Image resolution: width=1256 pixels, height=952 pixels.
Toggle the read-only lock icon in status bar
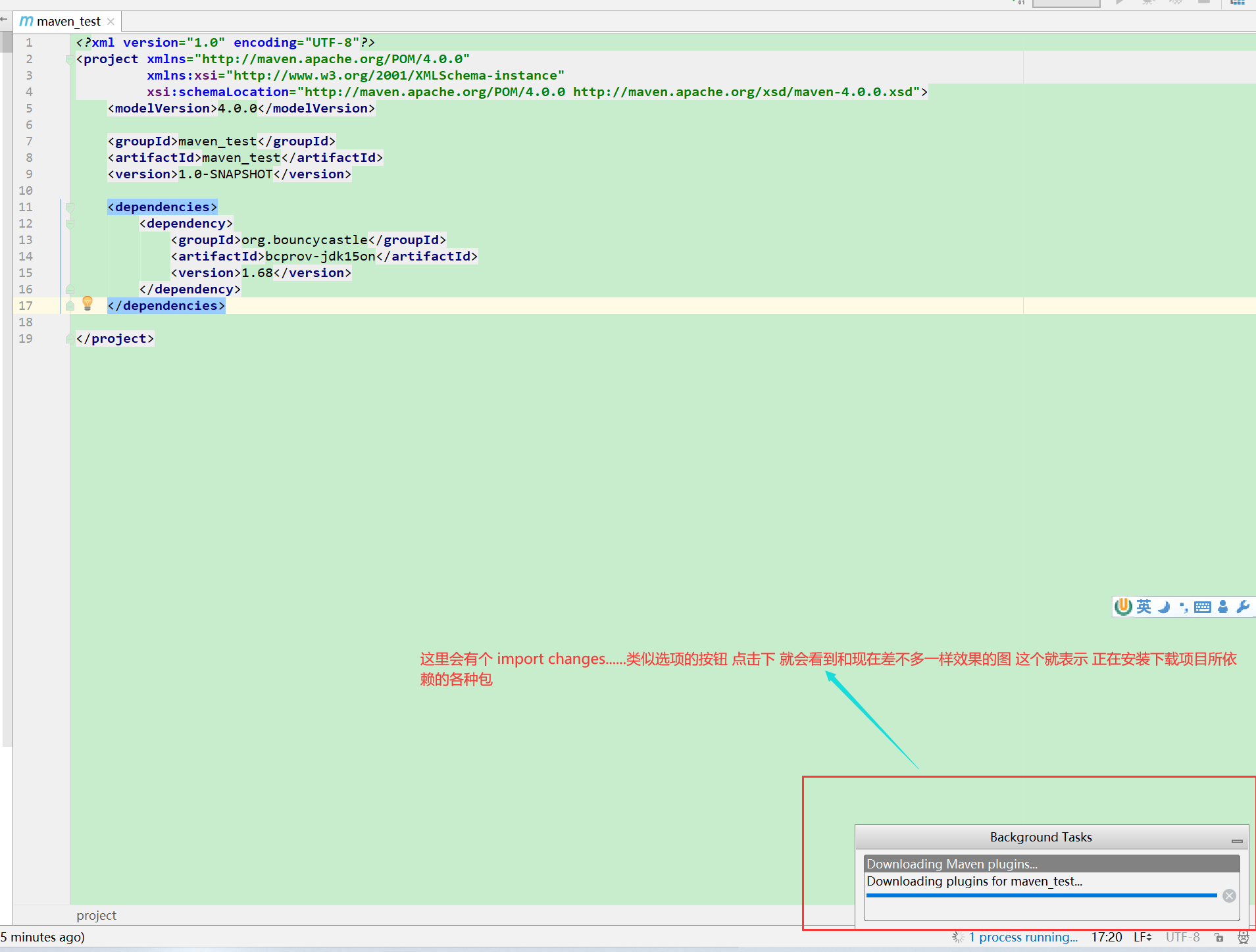click(x=1218, y=938)
